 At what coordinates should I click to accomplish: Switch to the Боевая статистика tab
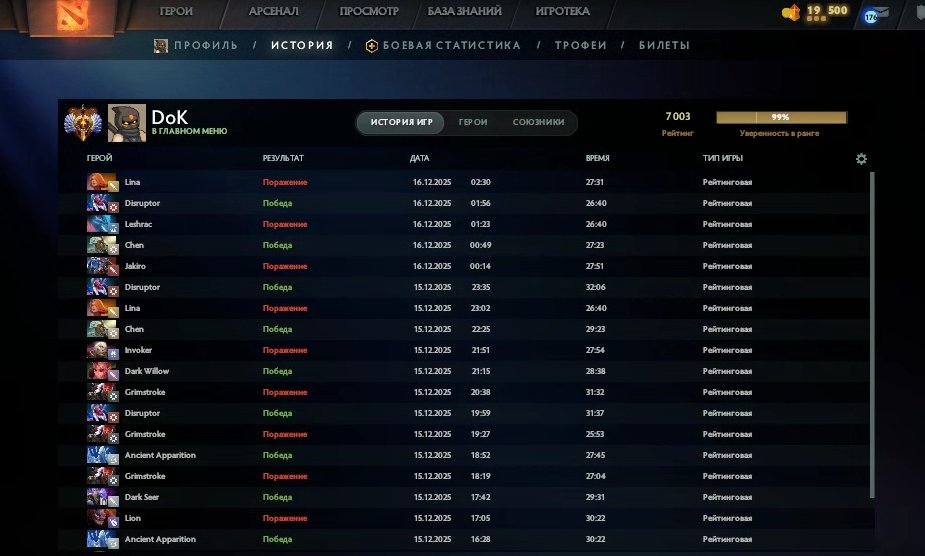point(451,45)
